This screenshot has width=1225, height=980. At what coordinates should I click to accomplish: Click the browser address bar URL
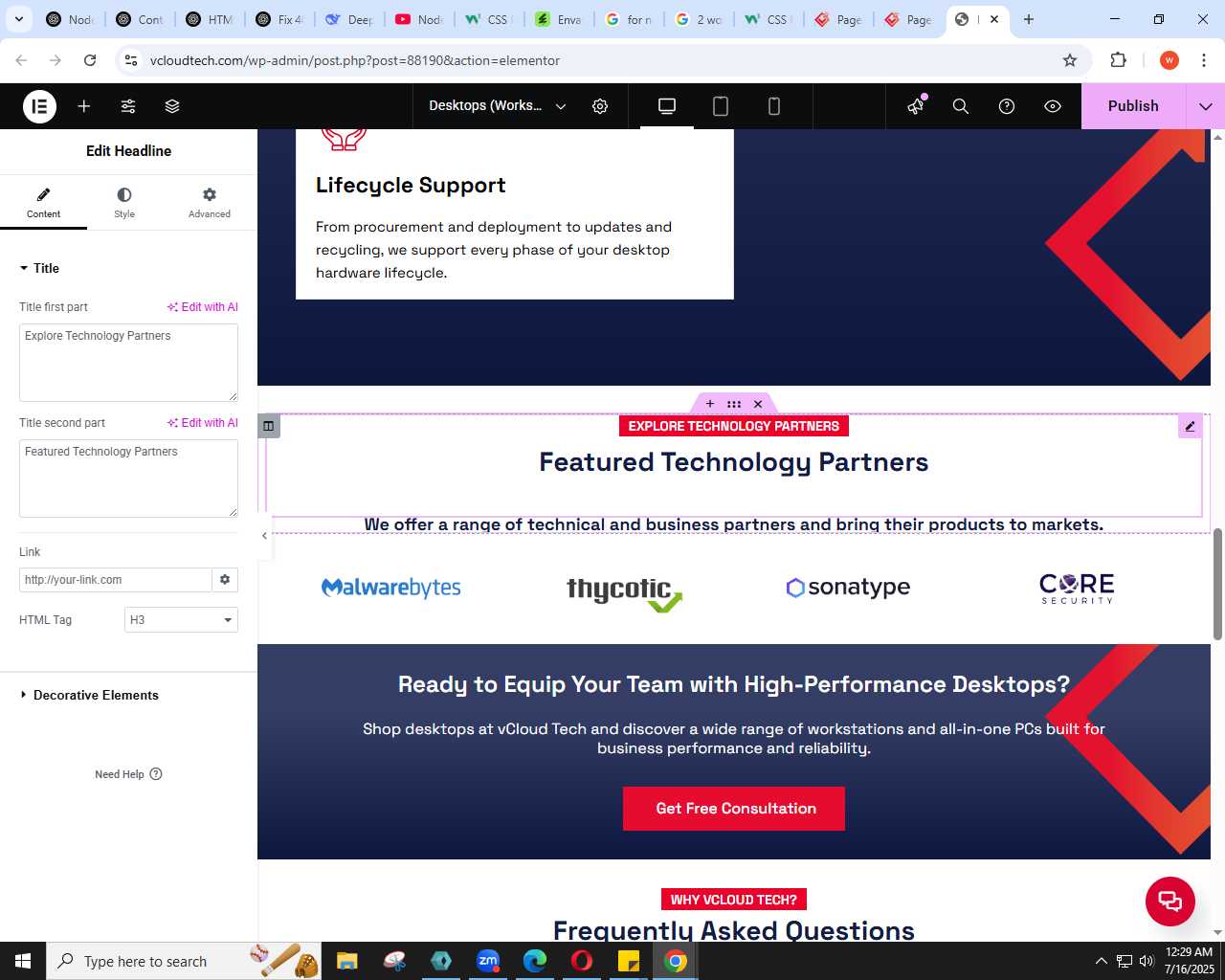355,60
